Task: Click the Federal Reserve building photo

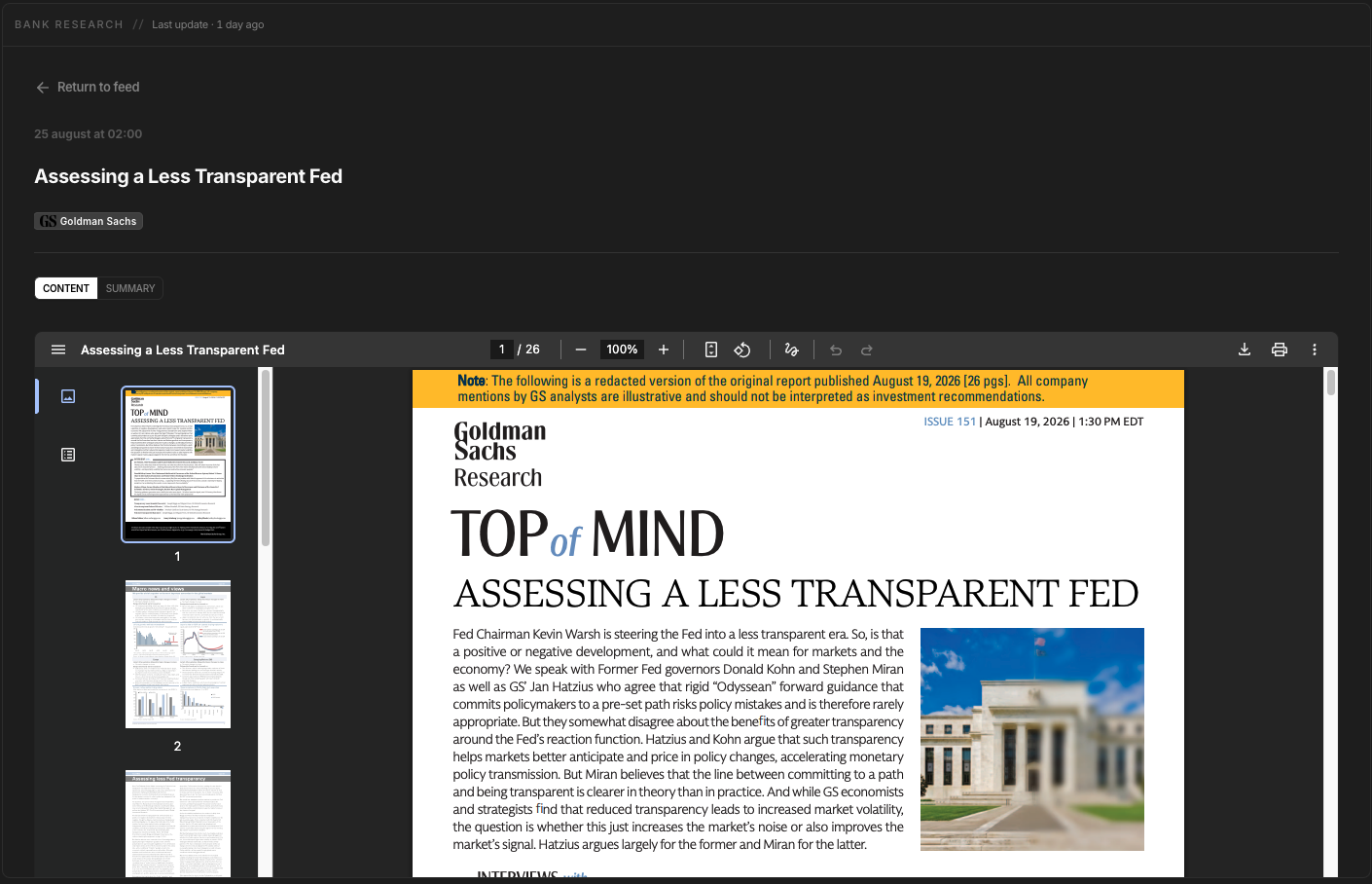Action: coord(1032,739)
